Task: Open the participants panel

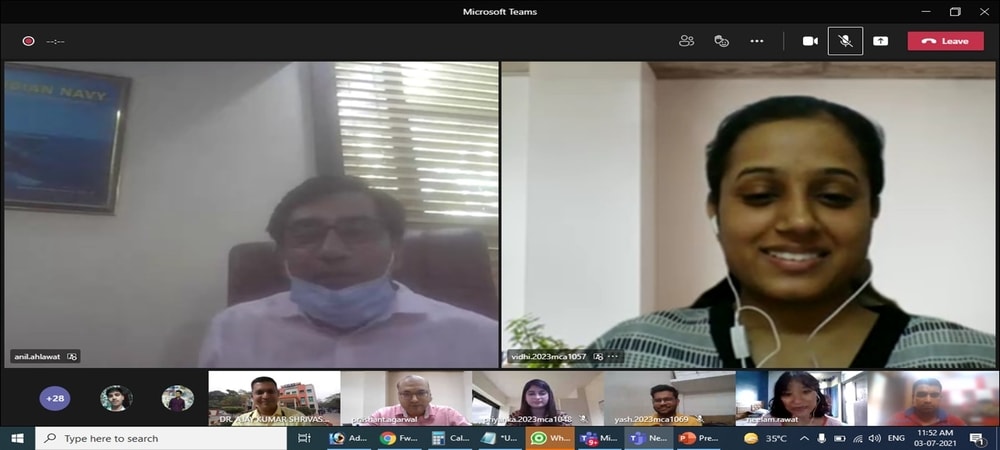Action: (686, 41)
